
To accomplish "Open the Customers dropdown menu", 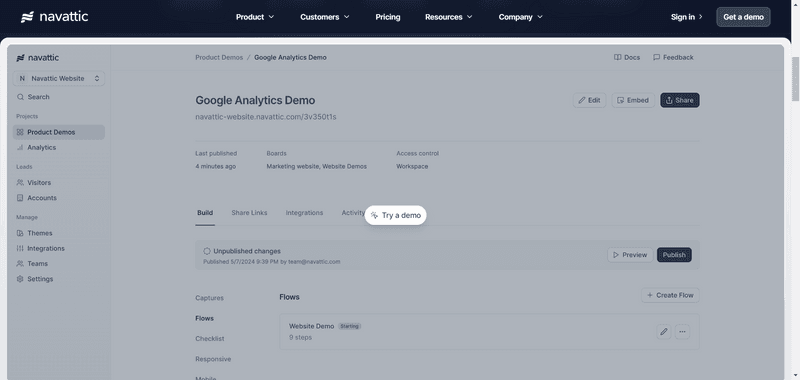I will [x=324, y=17].
